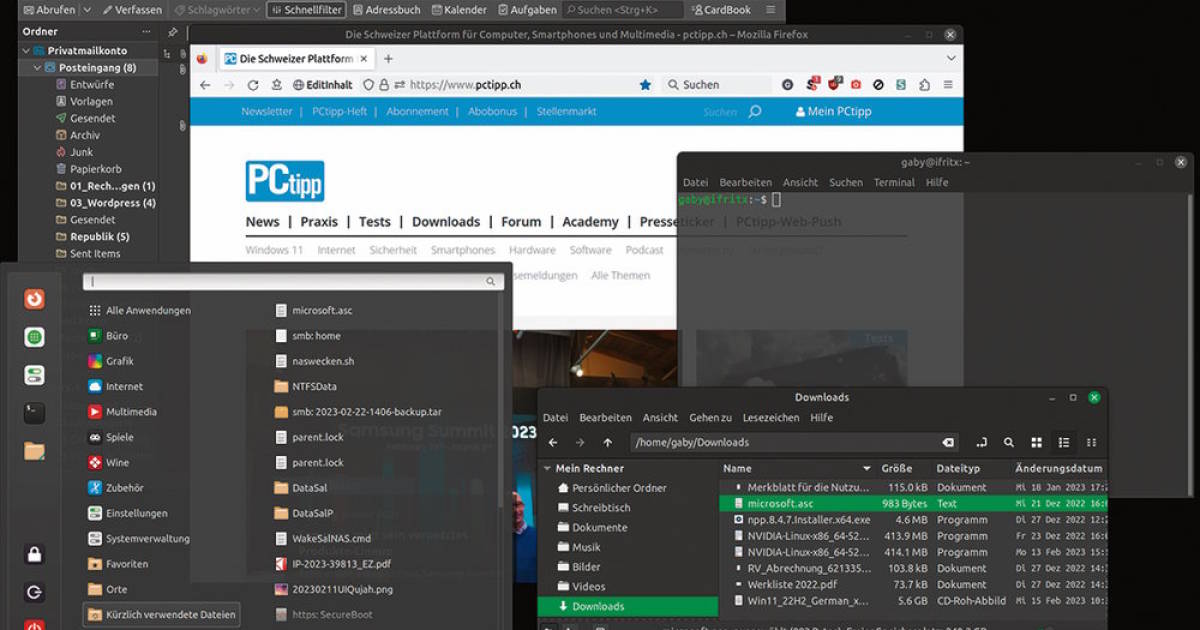Viewport: 1200px width, 630px height.
Task: Switch the file manager to compact view
Action: click(x=1091, y=443)
